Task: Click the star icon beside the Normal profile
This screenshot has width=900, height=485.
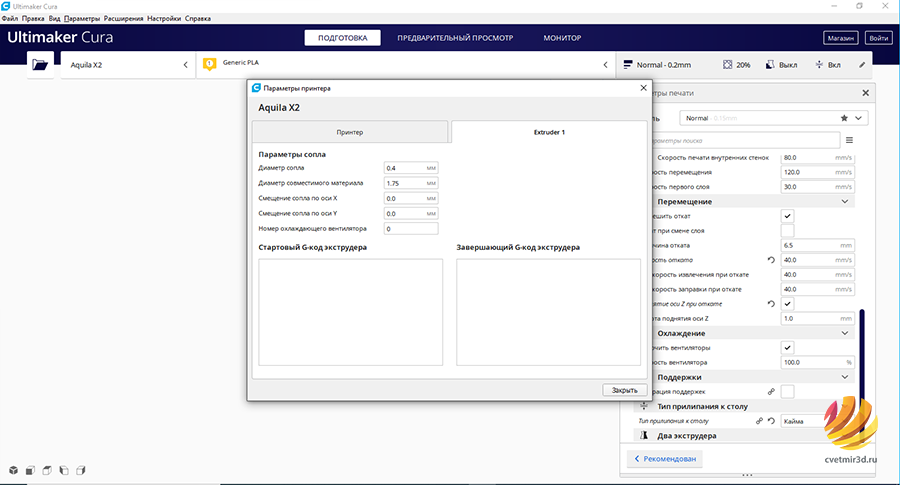Action: pos(844,118)
